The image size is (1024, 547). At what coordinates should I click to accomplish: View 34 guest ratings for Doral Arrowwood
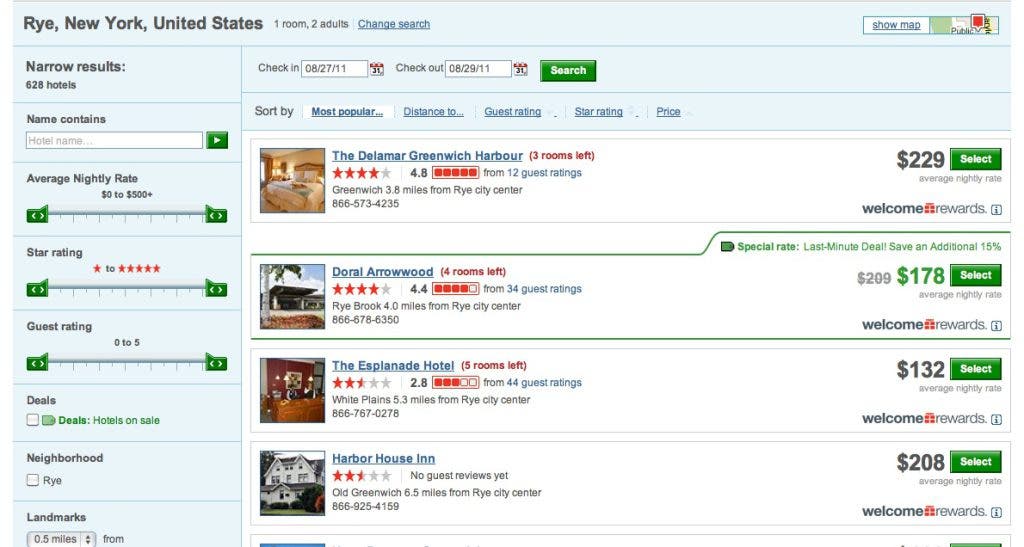tap(544, 289)
